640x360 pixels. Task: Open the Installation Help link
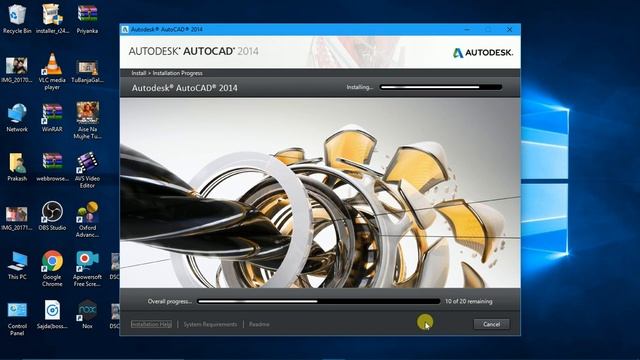(151, 324)
